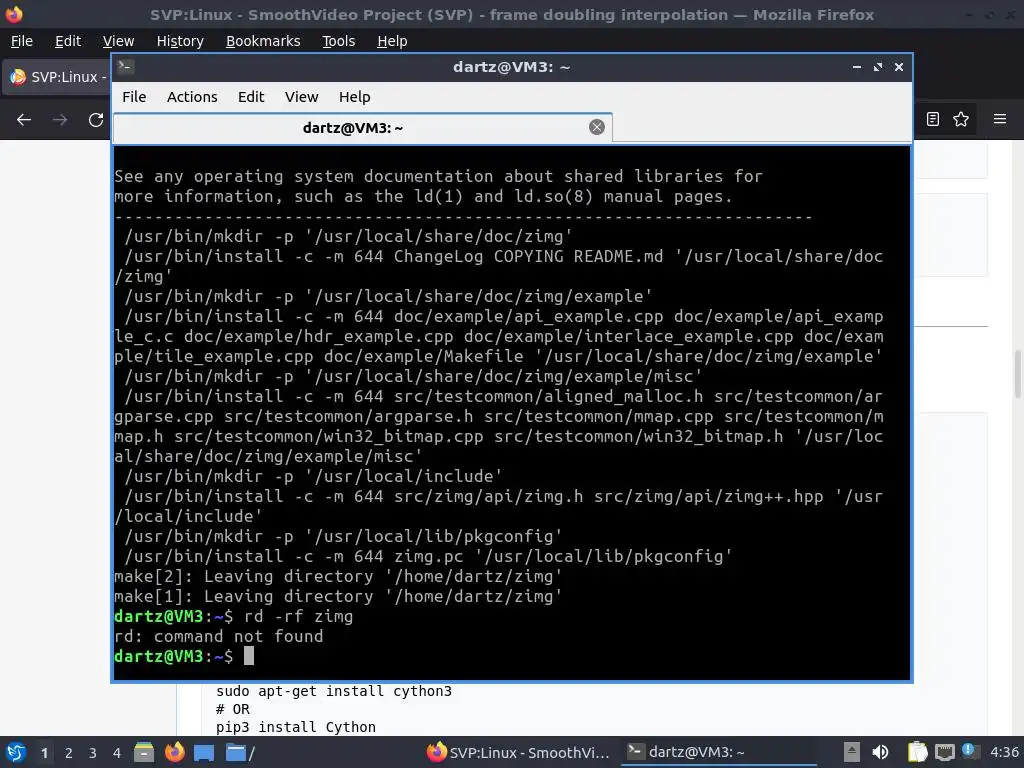Click the '# OR' line on the webpage

[232, 709]
